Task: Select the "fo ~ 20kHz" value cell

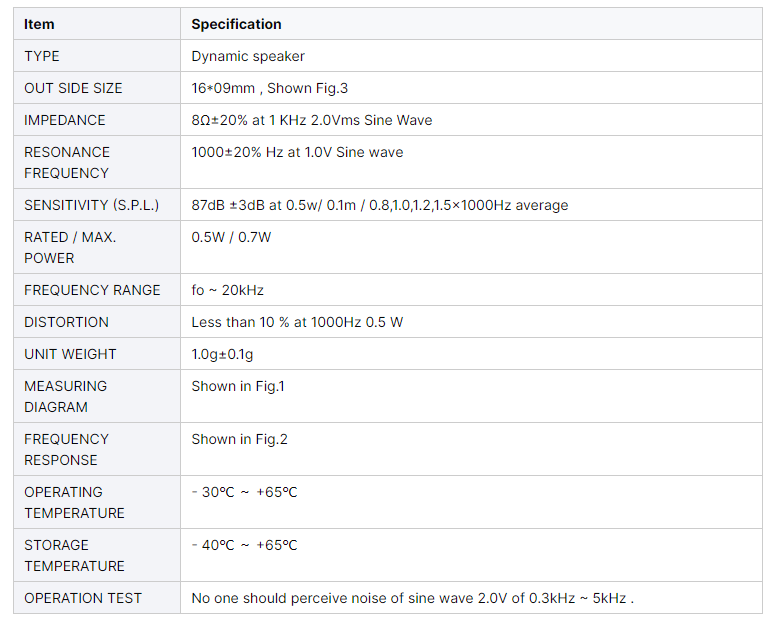Action: pyautogui.click(x=227, y=290)
